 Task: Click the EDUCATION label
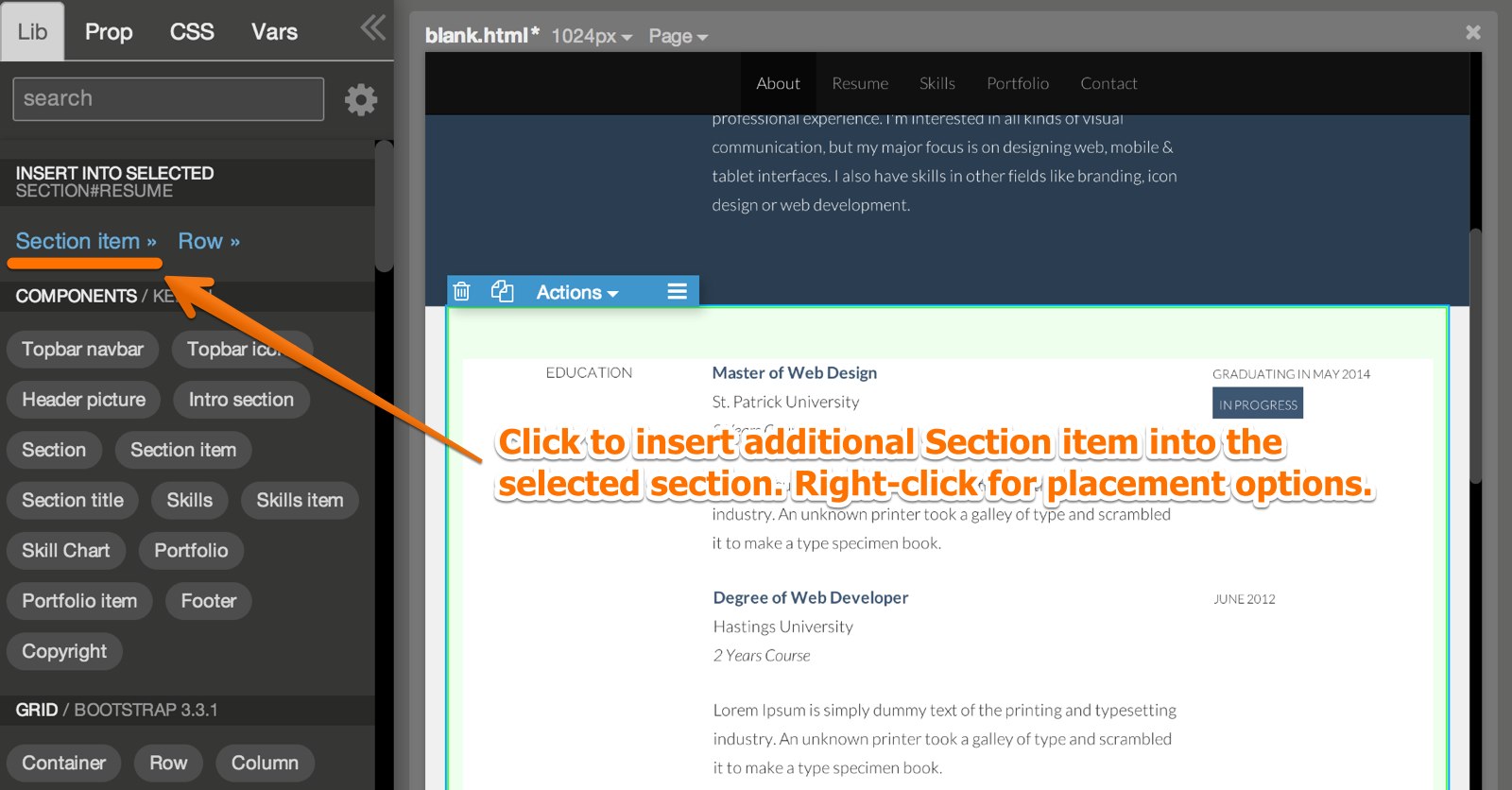[589, 372]
